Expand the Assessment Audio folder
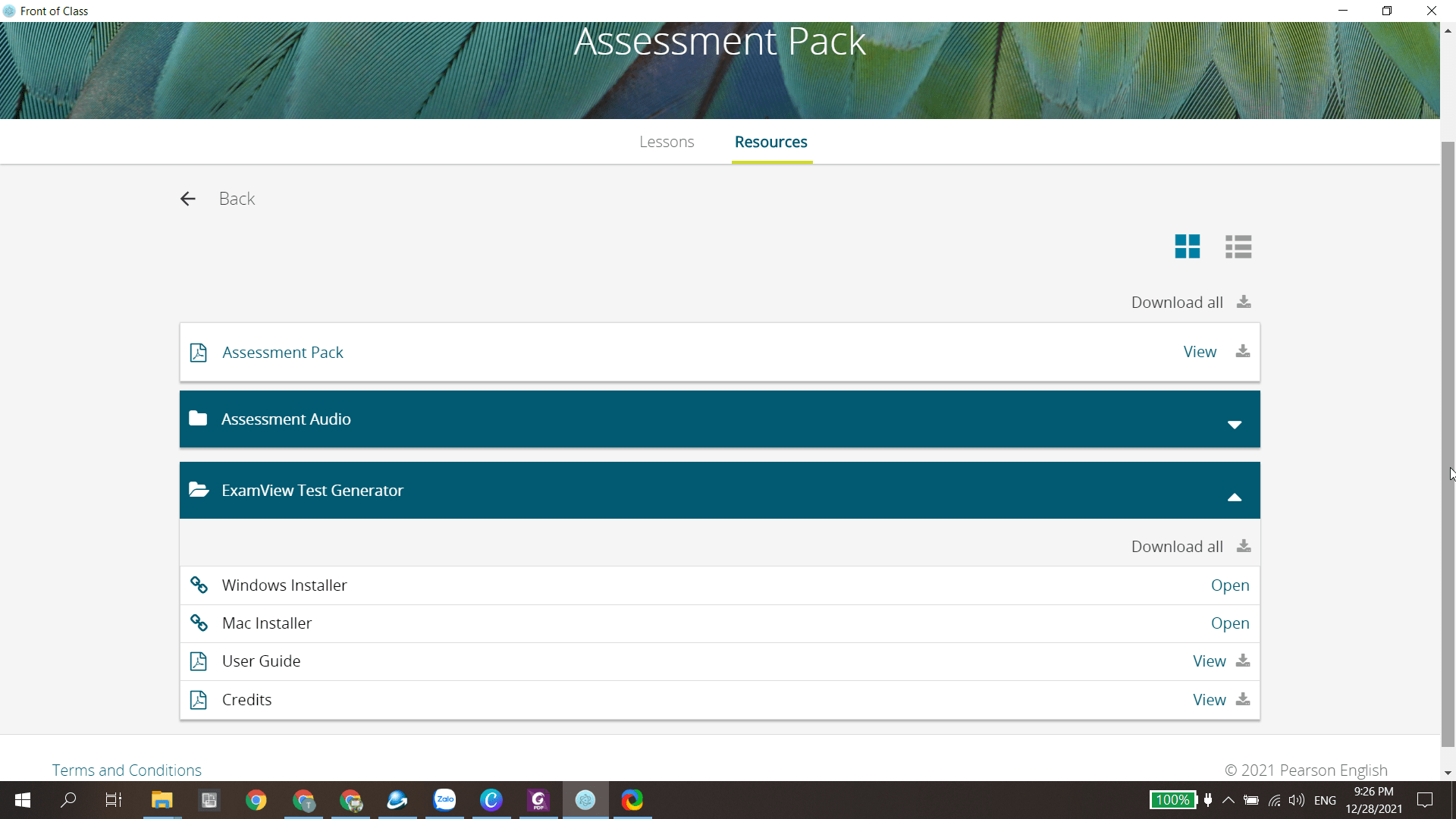 (x=1234, y=424)
